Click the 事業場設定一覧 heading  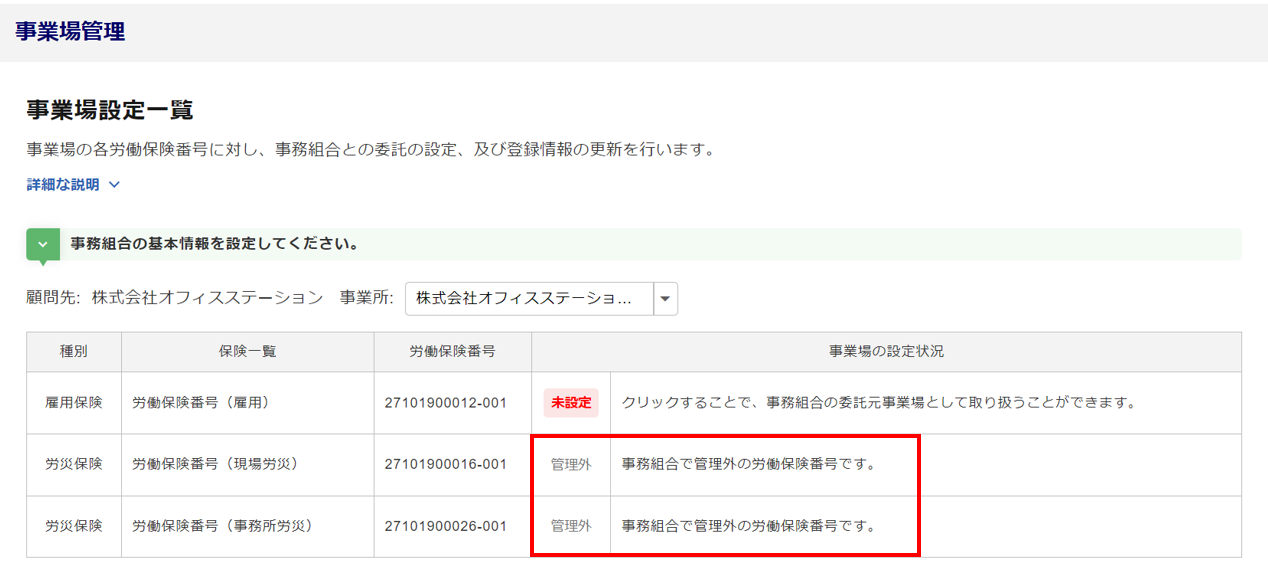[110, 110]
